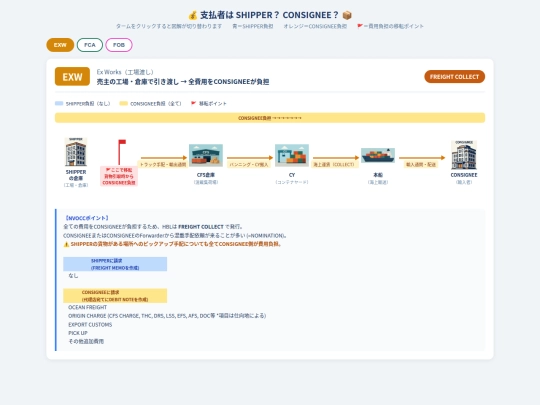540x405 pixels.
Task: Select the EXW term tab
Action: pyautogui.click(x=60, y=45)
